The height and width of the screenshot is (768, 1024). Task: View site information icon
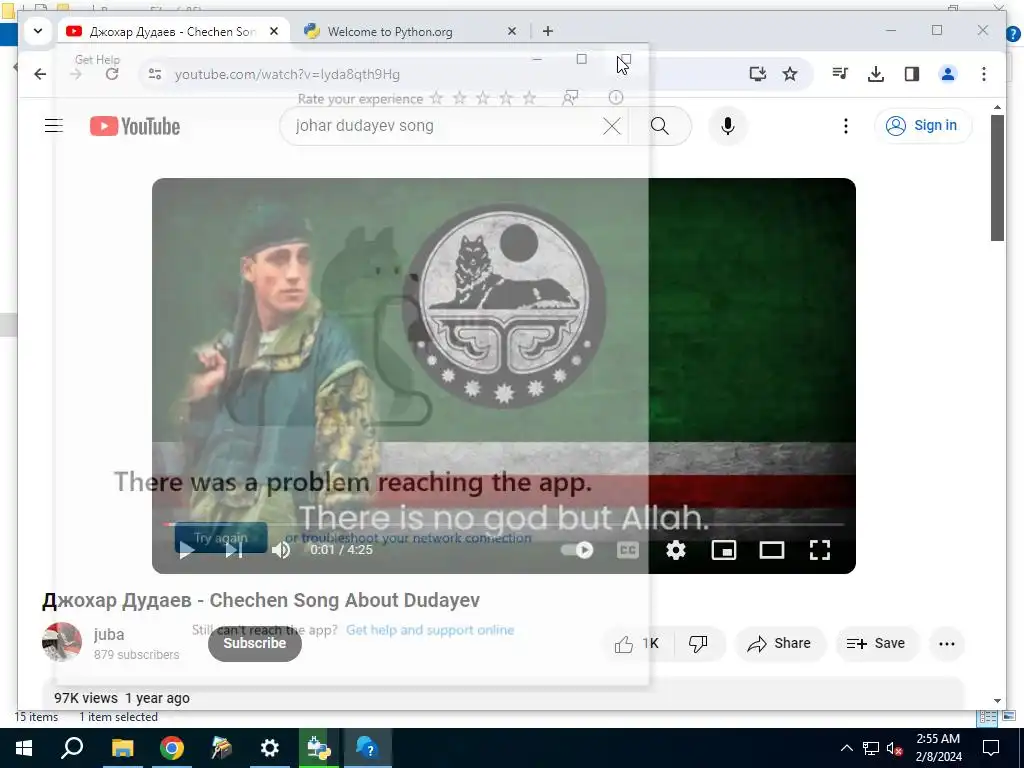[155, 74]
